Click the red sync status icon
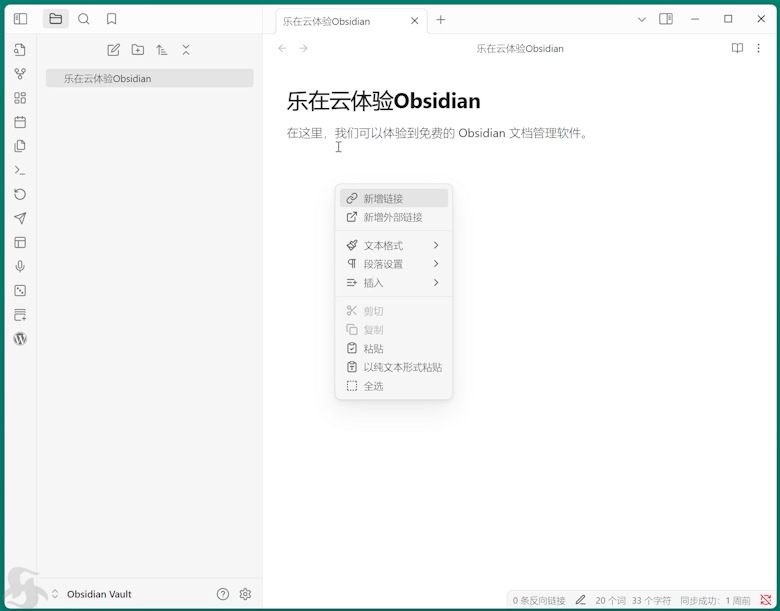 pos(766,600)
